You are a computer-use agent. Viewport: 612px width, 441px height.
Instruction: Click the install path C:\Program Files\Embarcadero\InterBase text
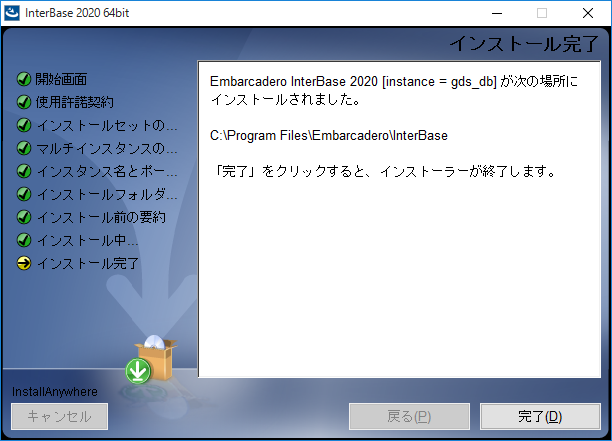[x=329, y=135]
